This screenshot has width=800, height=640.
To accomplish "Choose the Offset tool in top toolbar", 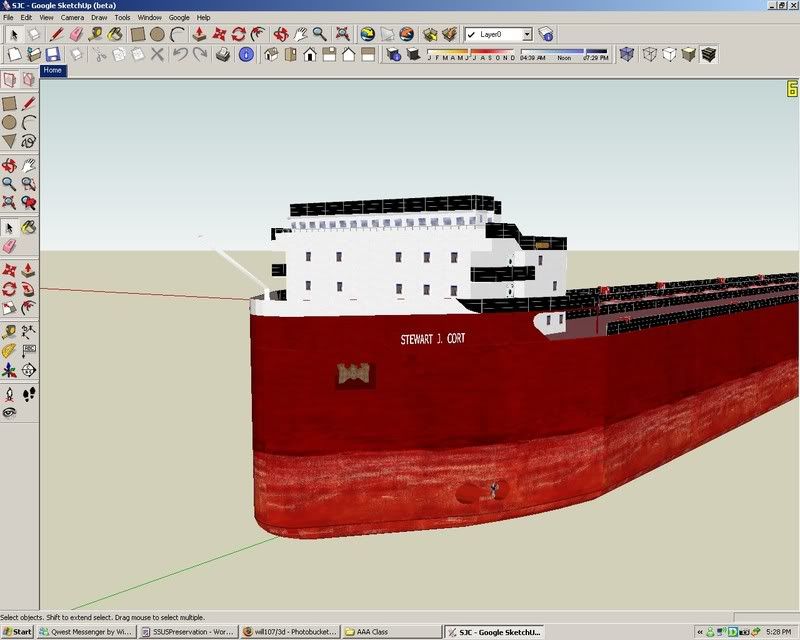I will (x=258, y=34).
